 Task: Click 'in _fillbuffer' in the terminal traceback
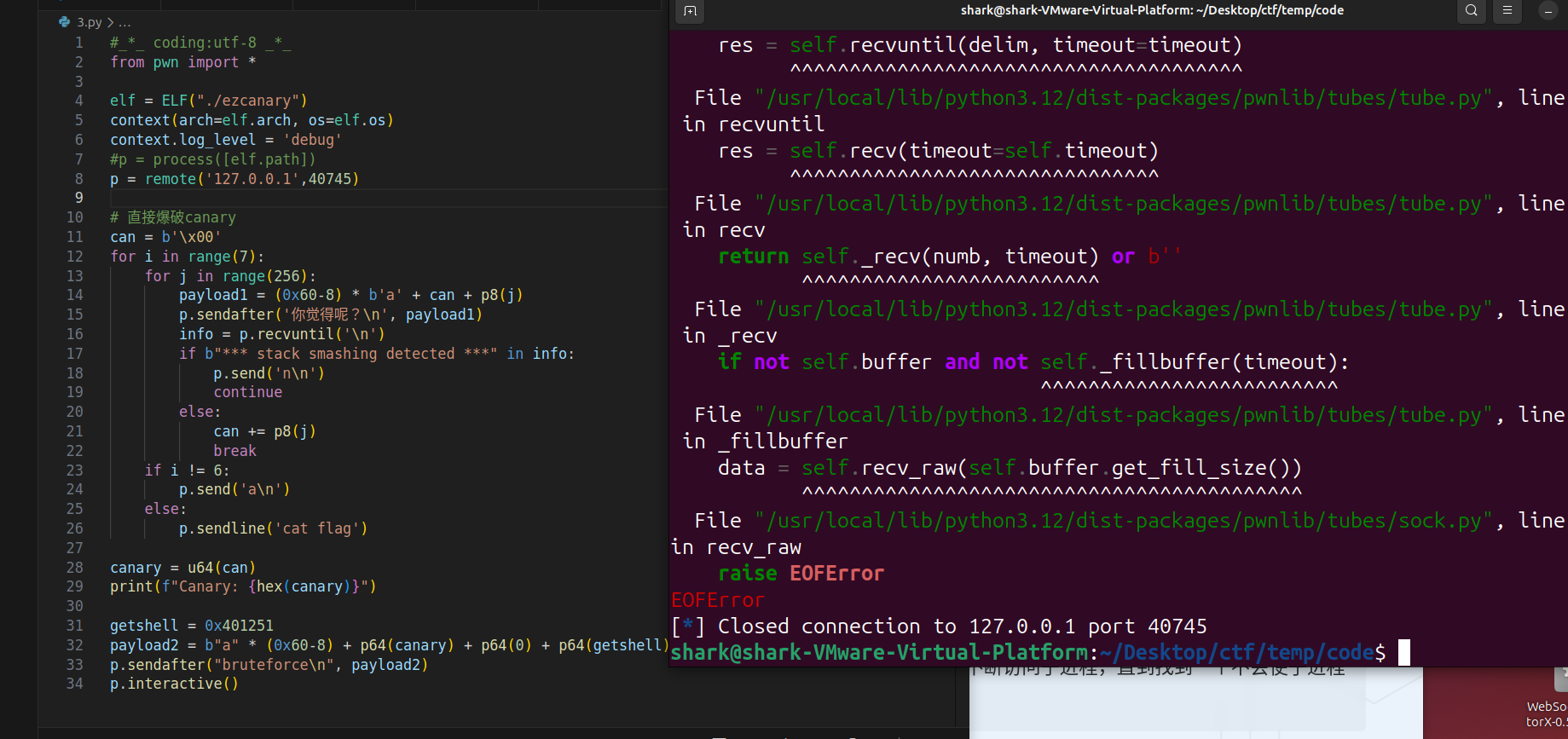click(766, 442)
